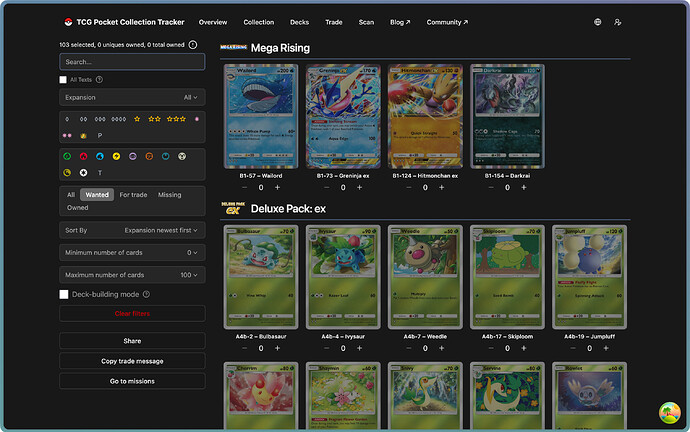Filter by Psychic energy type
690x432 pixels.
point(132,156)
